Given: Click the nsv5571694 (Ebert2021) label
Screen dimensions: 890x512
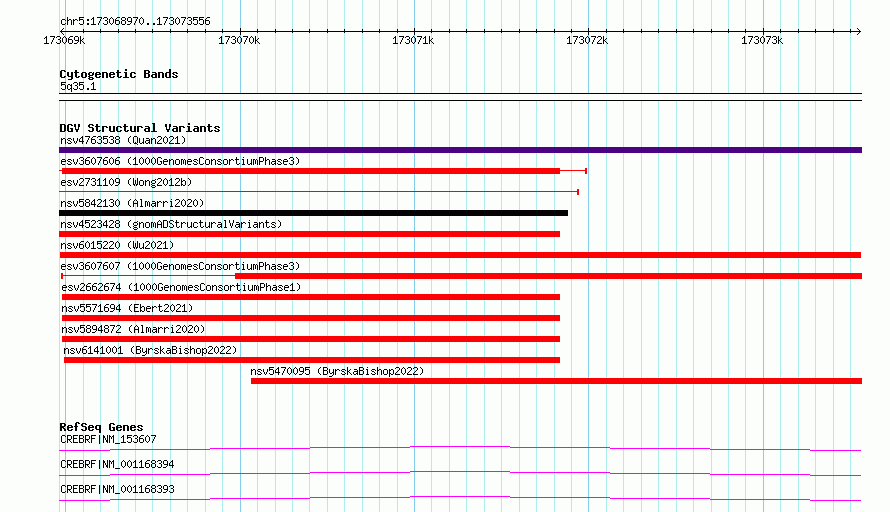Looking at the screenshot, I should coord(127,308).
